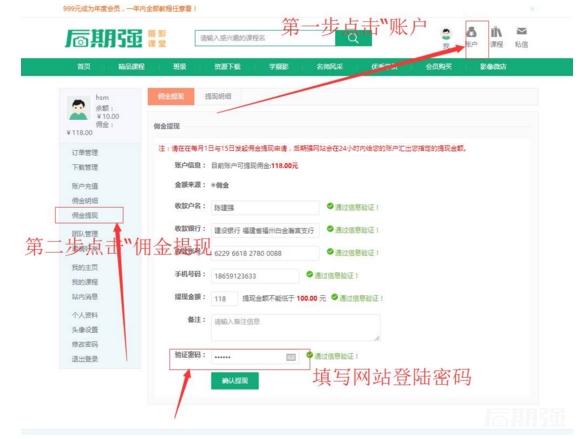Open 精品课程 in the navigation bar
The image size is (580, 439).
point(131,67)
